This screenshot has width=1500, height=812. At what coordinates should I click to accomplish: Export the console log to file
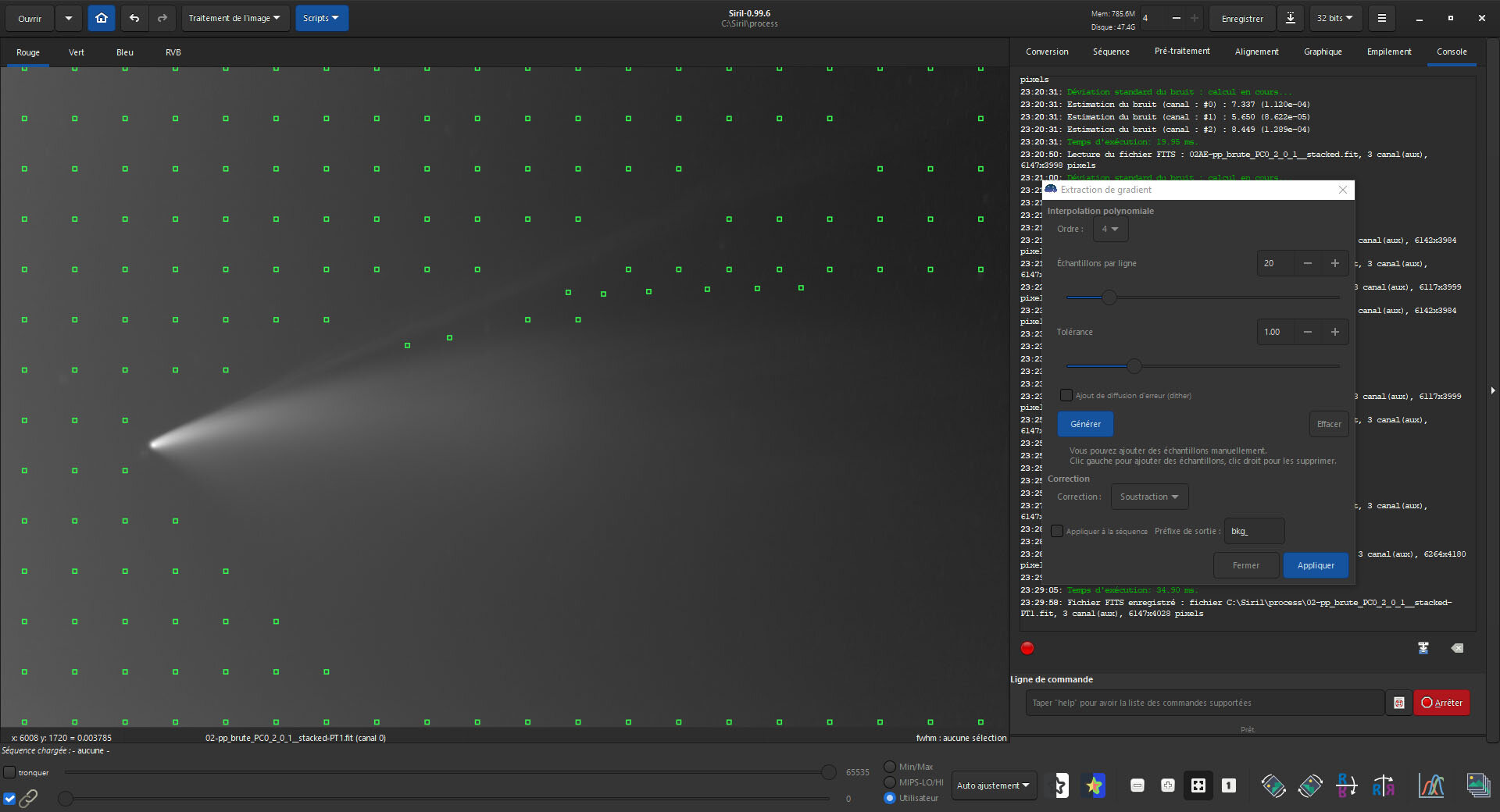coord(1423,648)
